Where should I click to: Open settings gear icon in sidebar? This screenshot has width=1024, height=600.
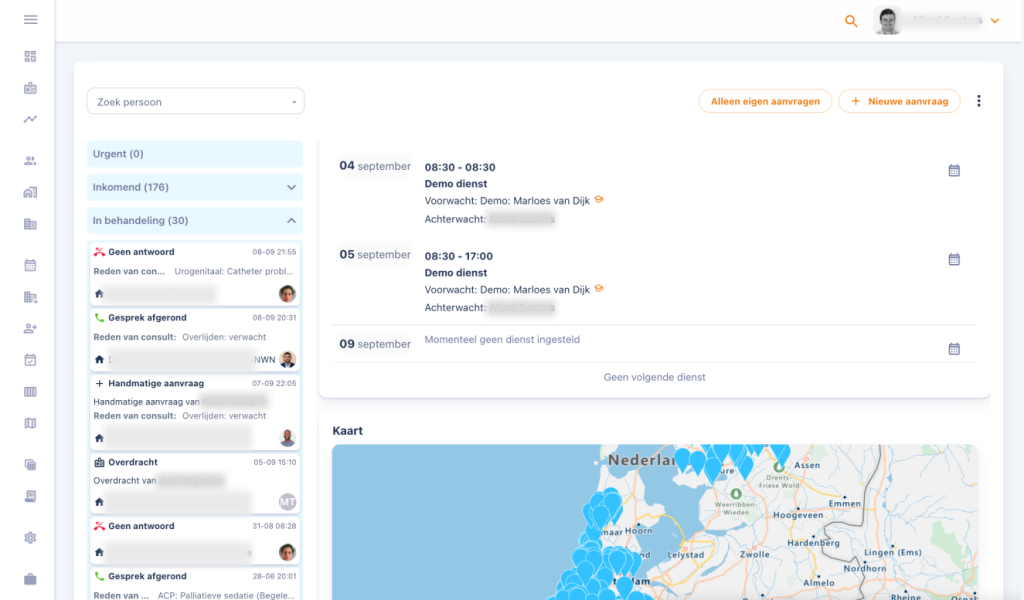point(30,538)
